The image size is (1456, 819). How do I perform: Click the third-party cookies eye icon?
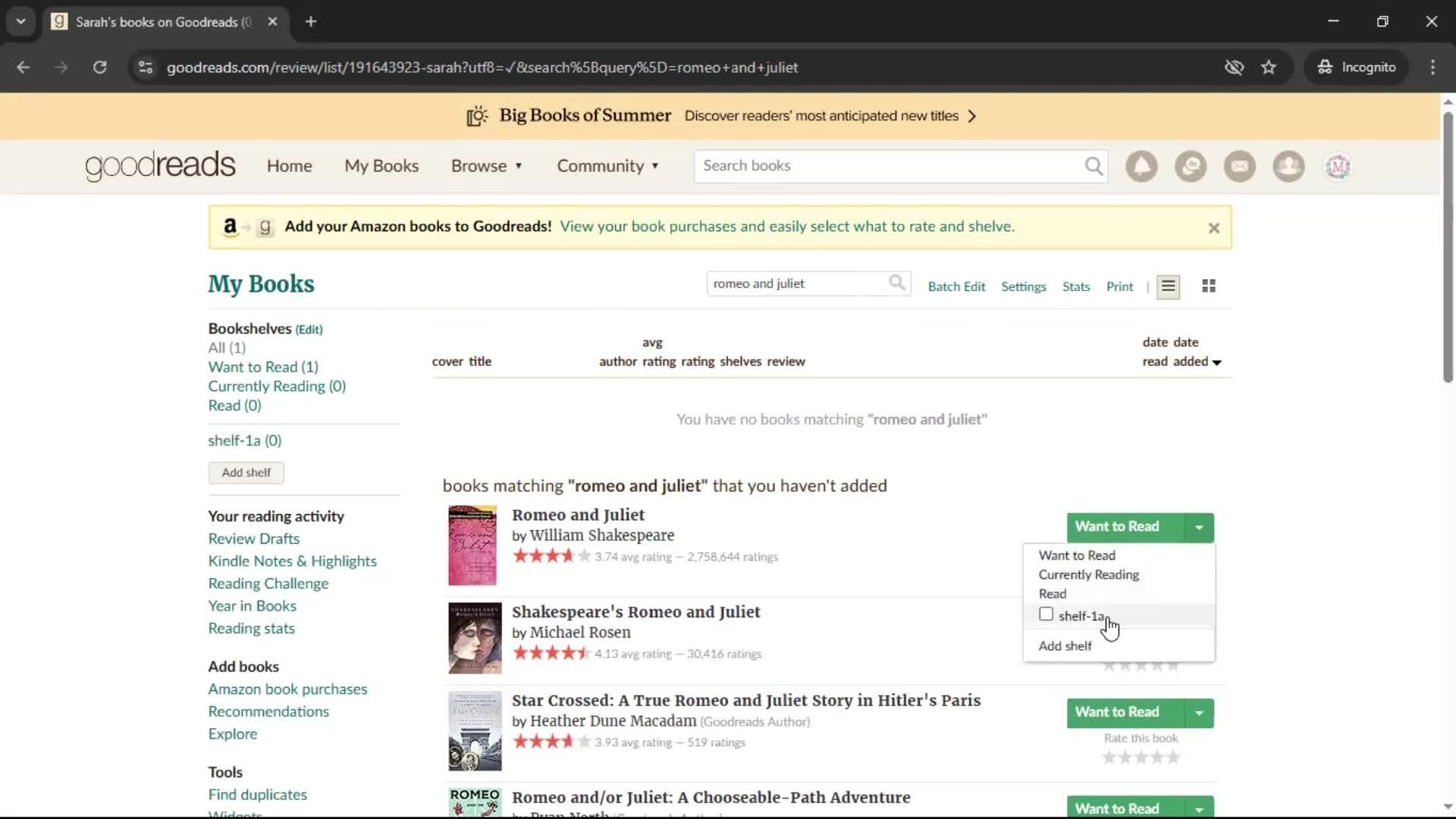coord(1234,67)
